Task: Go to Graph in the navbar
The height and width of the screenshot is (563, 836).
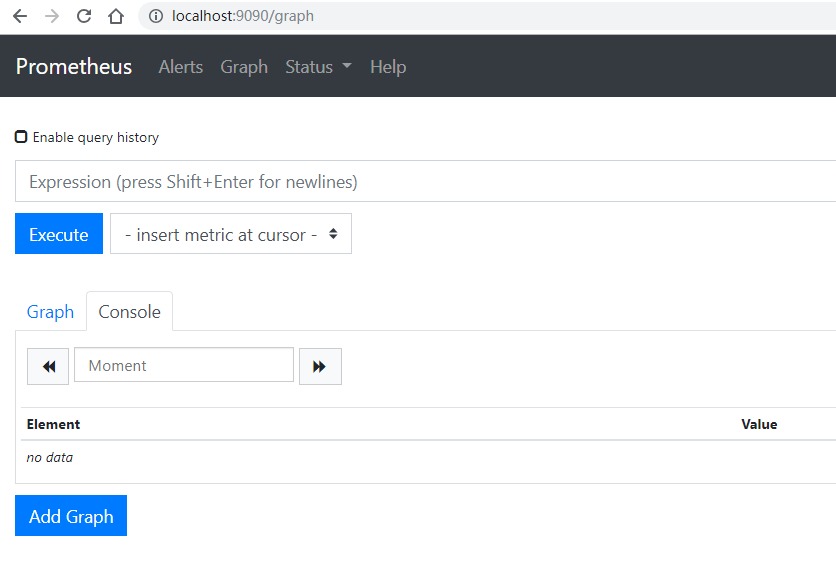Action: click(x=244, y=67)
